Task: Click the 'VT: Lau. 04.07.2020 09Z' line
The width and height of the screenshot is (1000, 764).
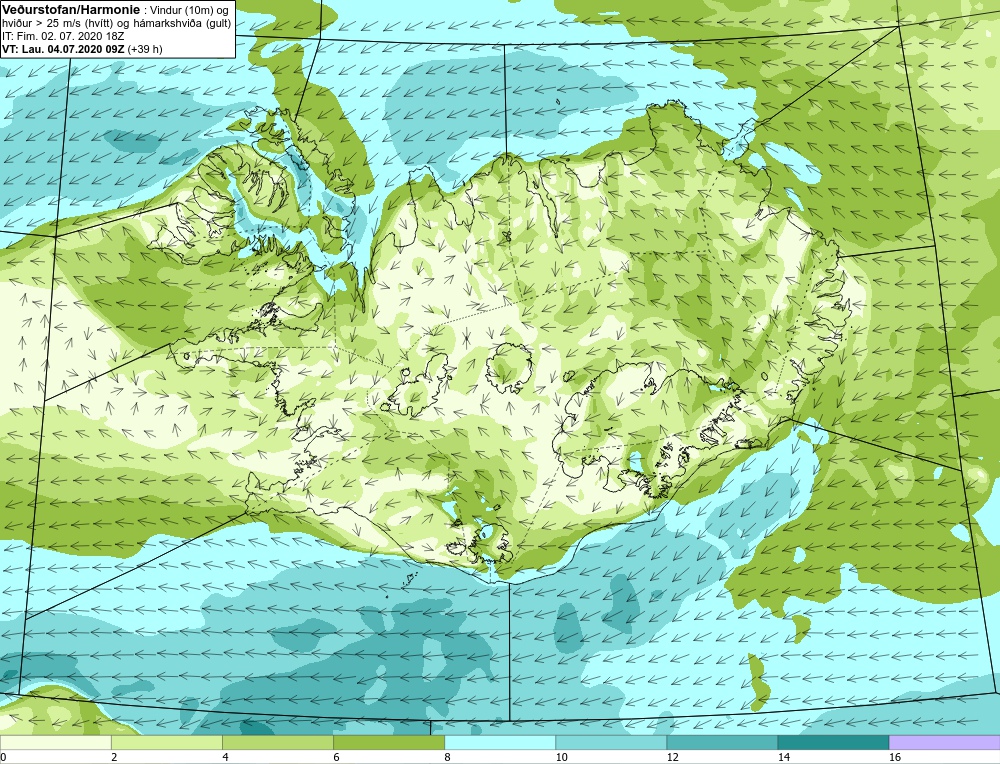Action: coord(63,49)
